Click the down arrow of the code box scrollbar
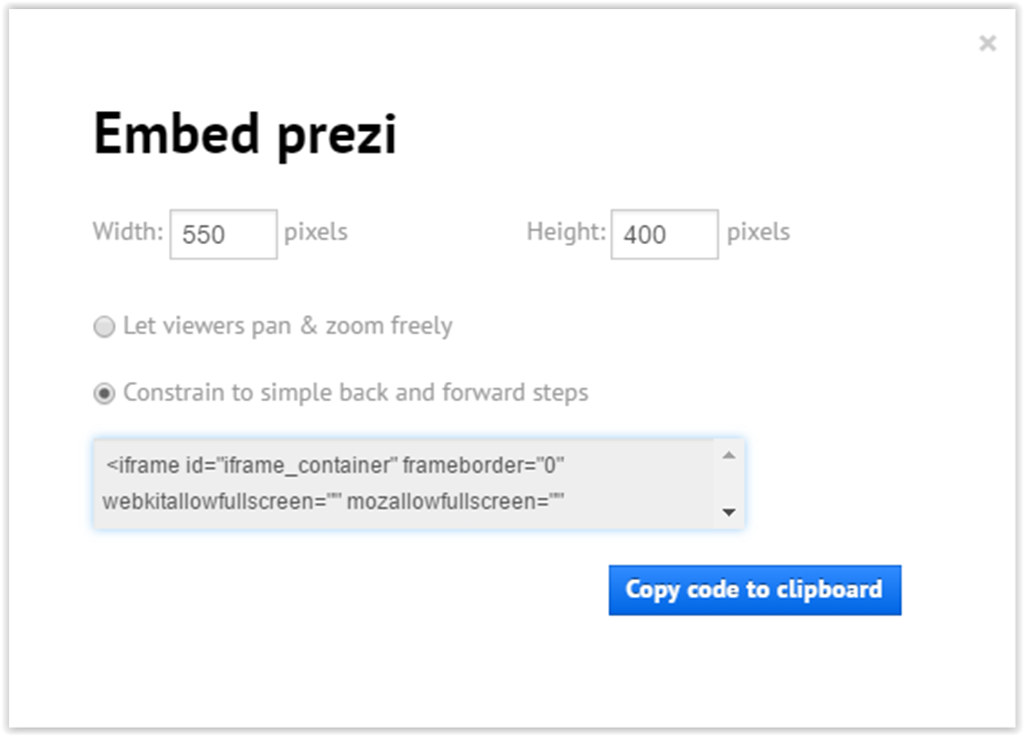 click(x=728, y=512)
